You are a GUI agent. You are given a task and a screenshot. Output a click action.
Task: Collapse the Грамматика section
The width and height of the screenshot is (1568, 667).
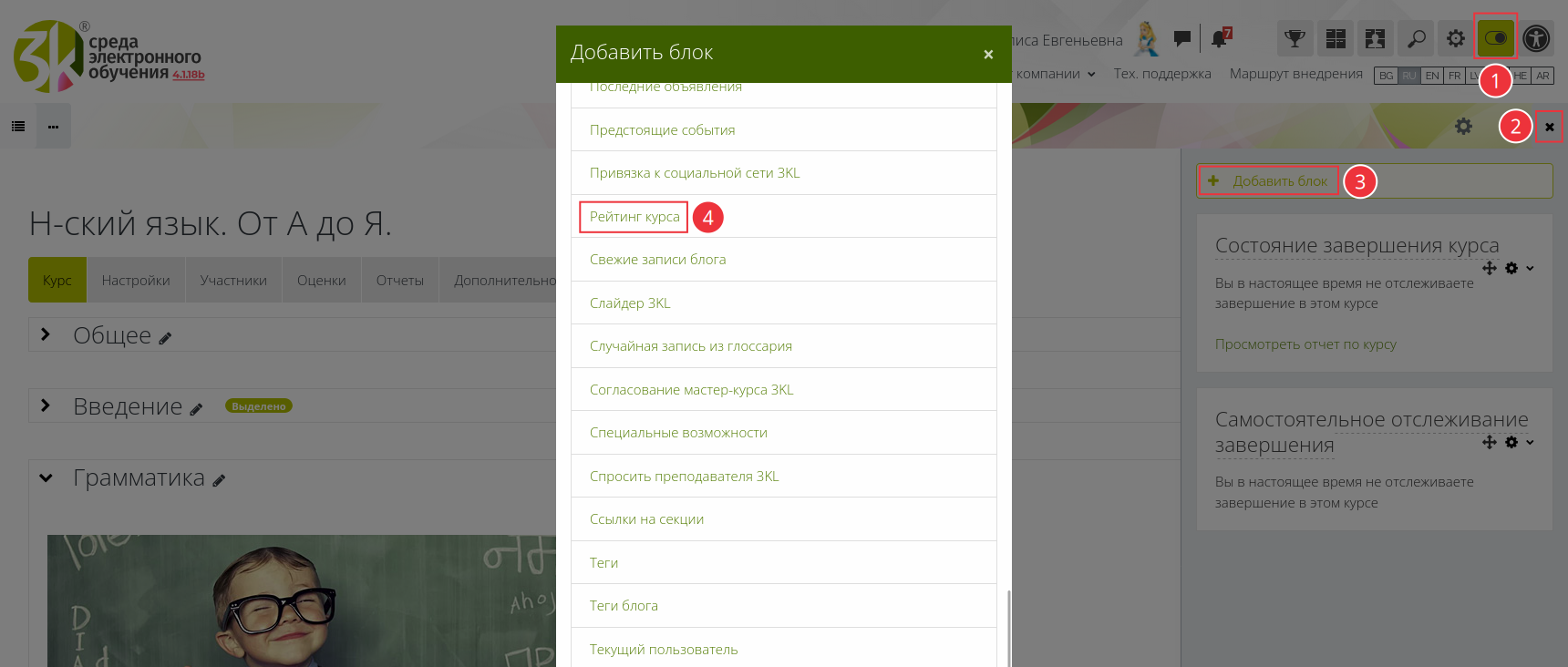(x=46, y=477)
